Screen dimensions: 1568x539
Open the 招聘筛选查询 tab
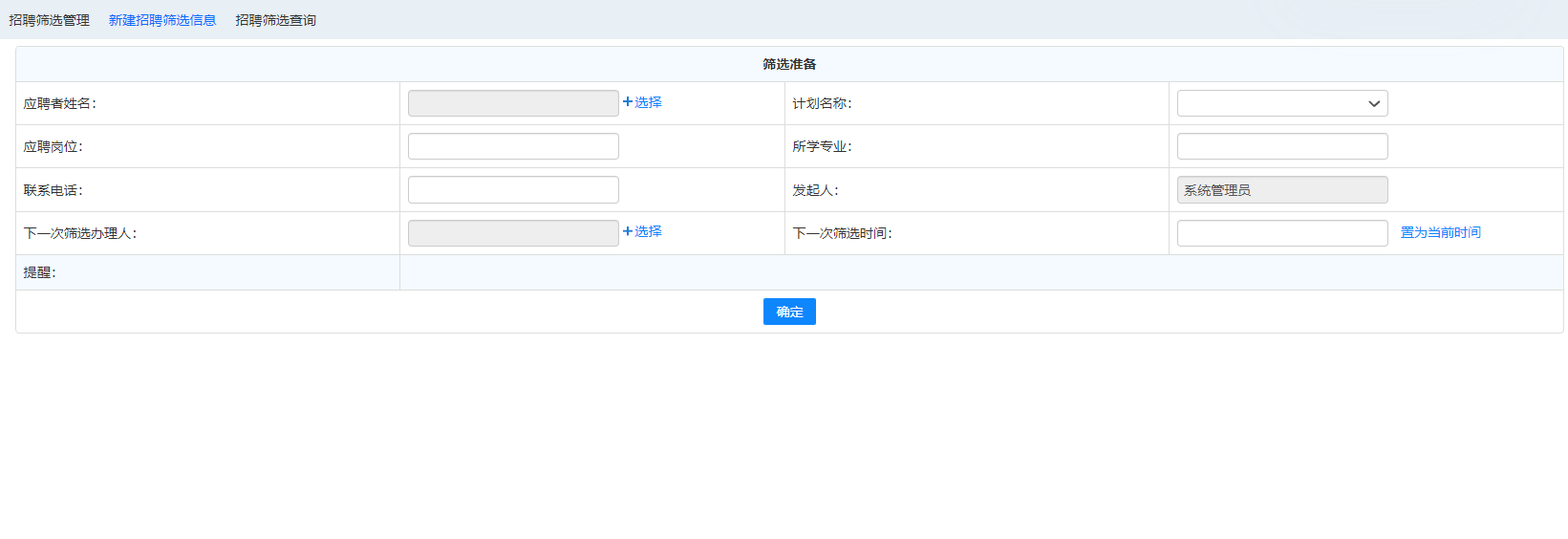point(275,20)
